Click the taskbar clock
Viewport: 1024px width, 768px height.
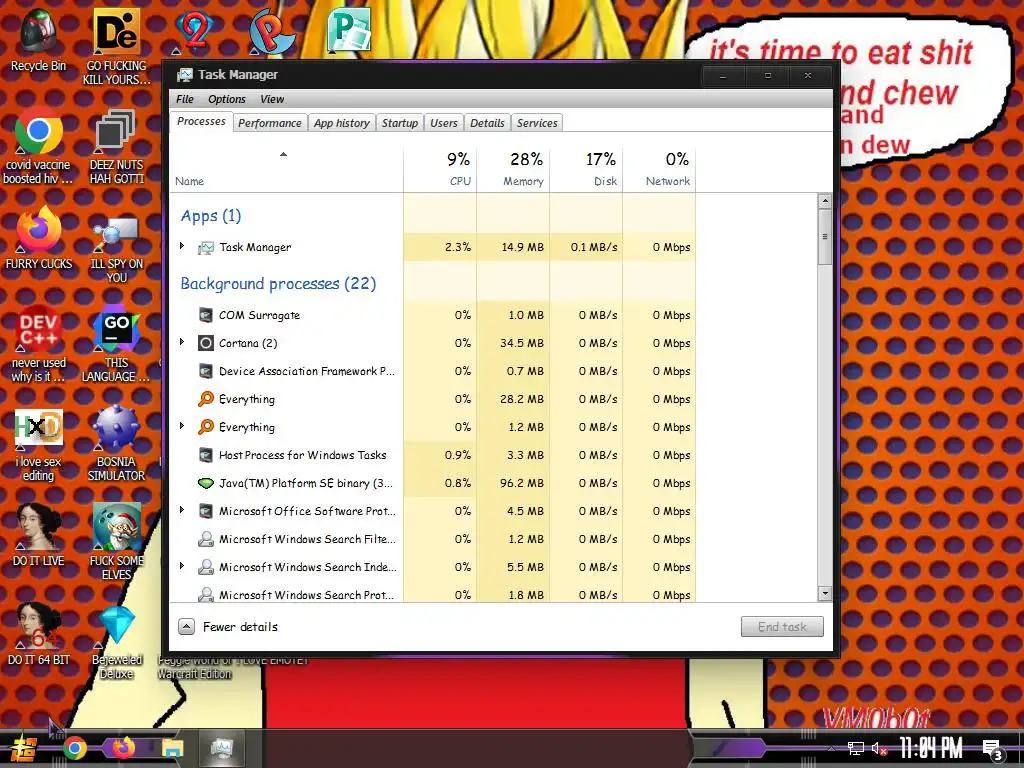pos(931,748)
